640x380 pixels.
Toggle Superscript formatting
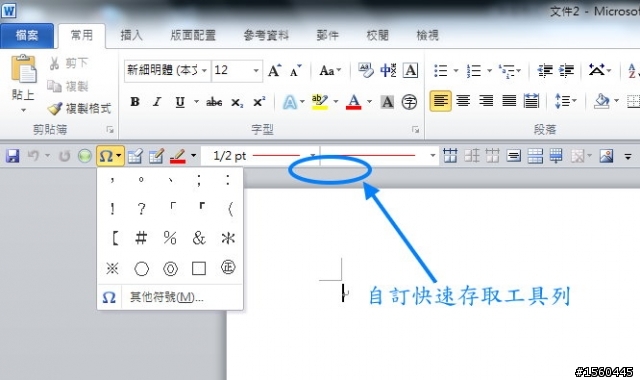coord(259,102)
